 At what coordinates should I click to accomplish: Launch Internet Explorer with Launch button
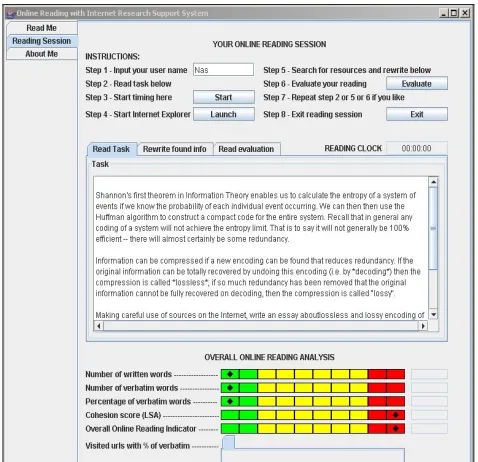pos(224,114)
